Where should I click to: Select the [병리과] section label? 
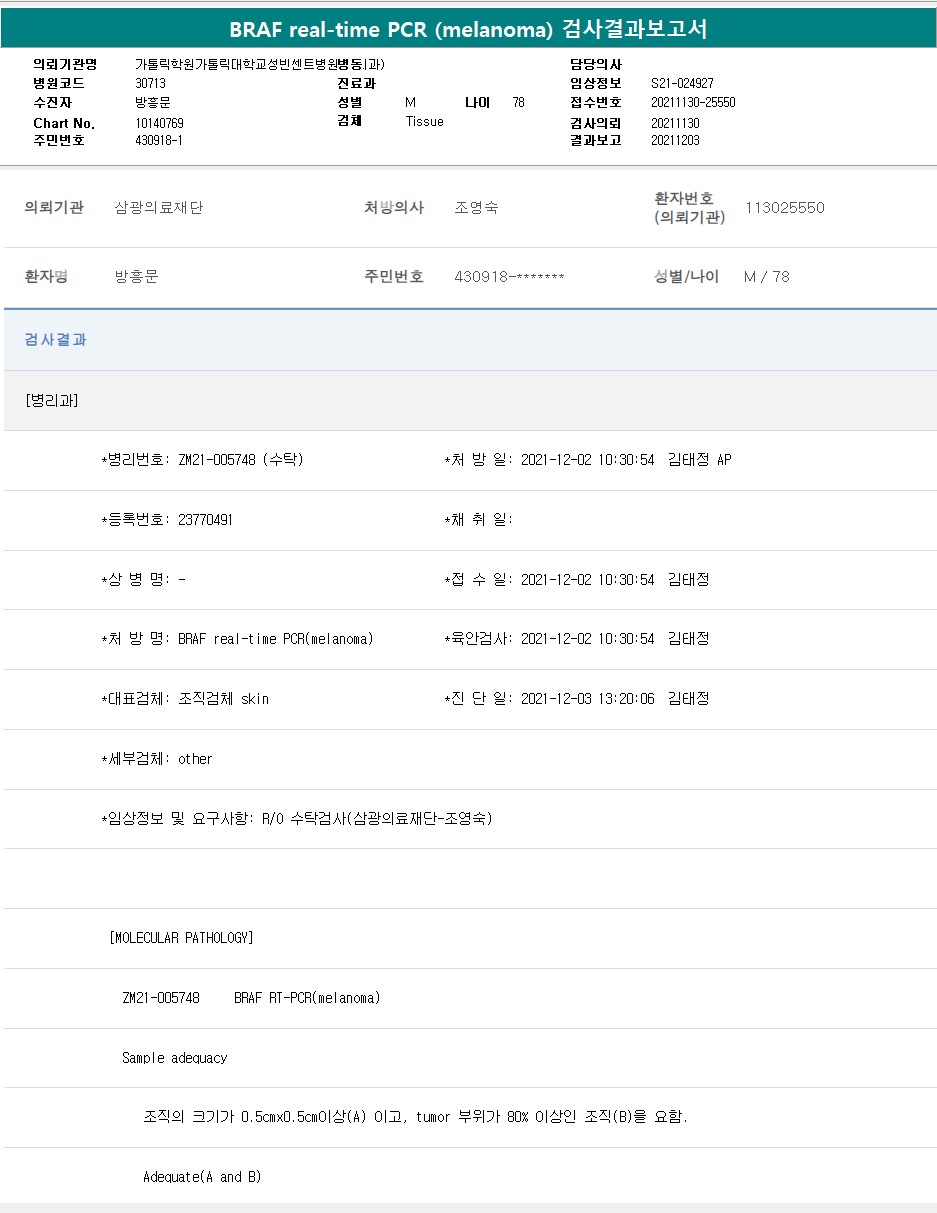[x=52, y=400]
